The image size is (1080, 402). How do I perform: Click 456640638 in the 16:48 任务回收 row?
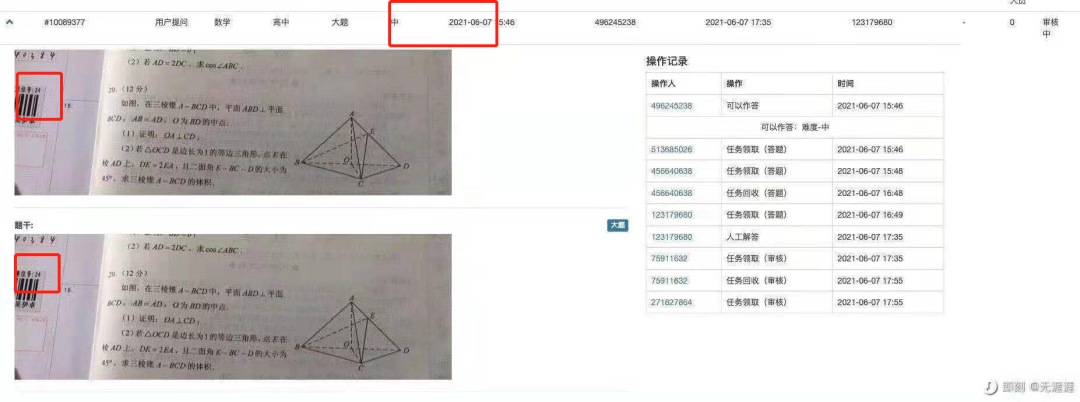672,193
